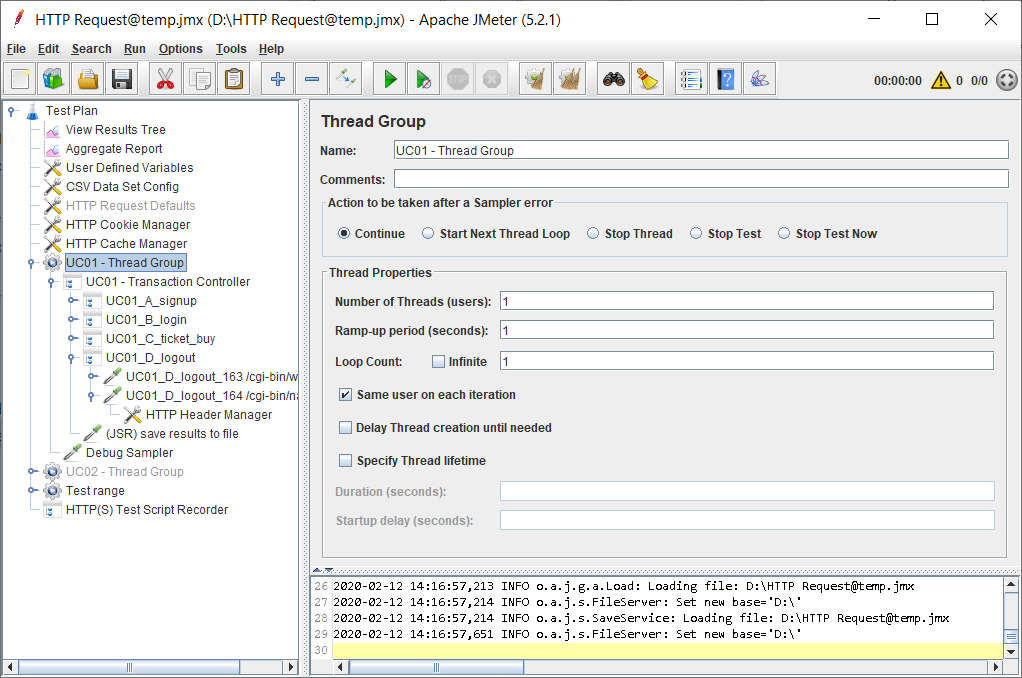Open the Run menu
Viewport: 1022px width, 678px height.
pyautogui.click(x=134, y=49)
